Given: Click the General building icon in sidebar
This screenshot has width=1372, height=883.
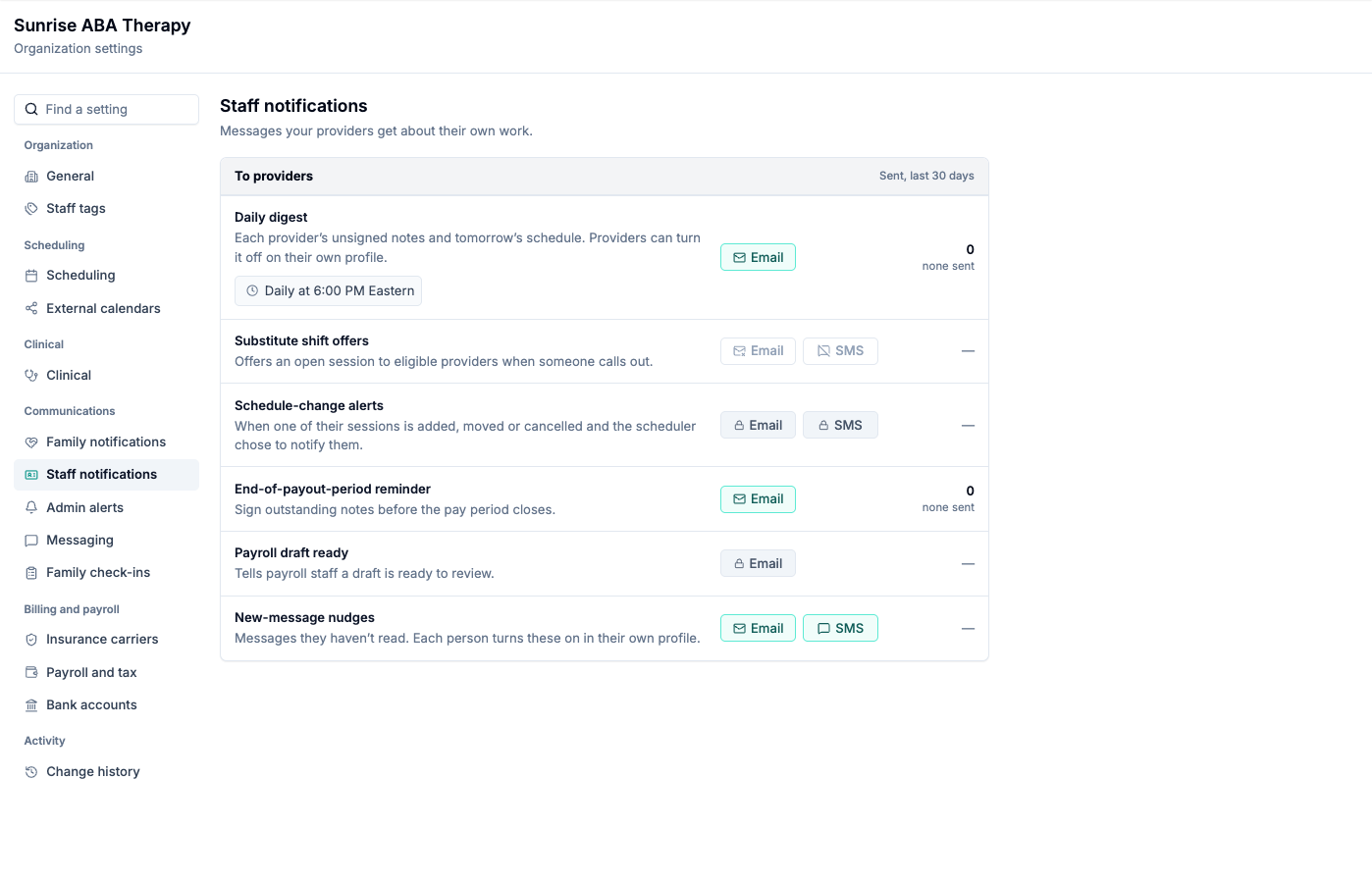Looking at the screenshot, I should point(31,177).
